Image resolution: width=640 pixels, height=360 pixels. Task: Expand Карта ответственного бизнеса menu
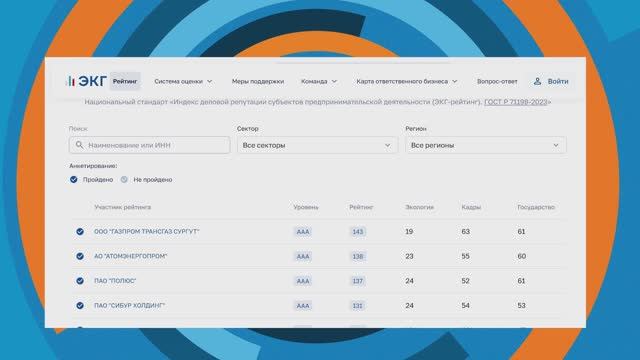click(407, 81)
